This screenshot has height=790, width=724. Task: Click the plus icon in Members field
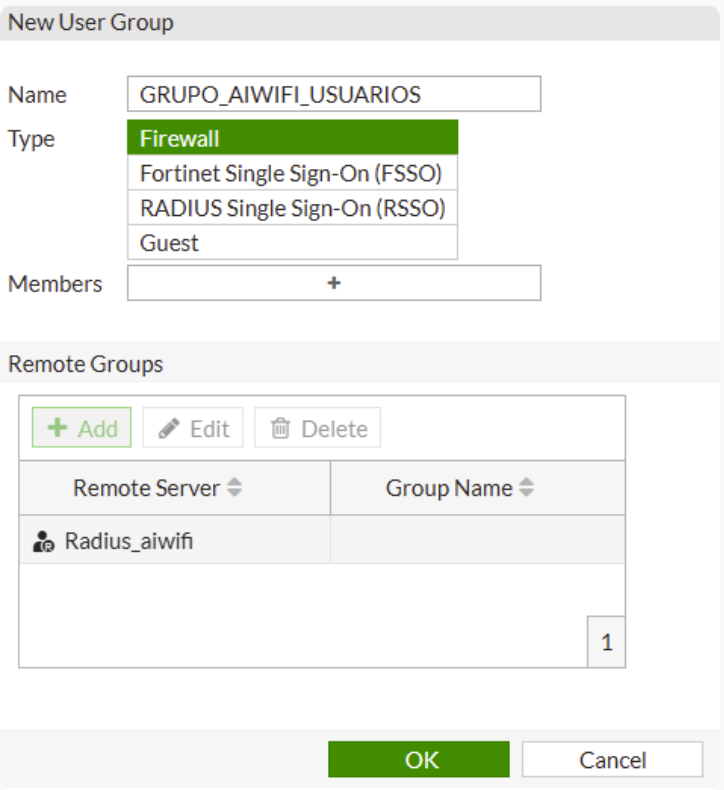[x=334, y=283]
